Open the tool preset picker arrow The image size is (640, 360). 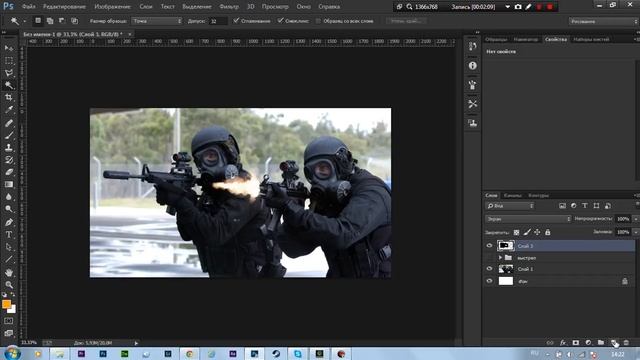[24, 21]
